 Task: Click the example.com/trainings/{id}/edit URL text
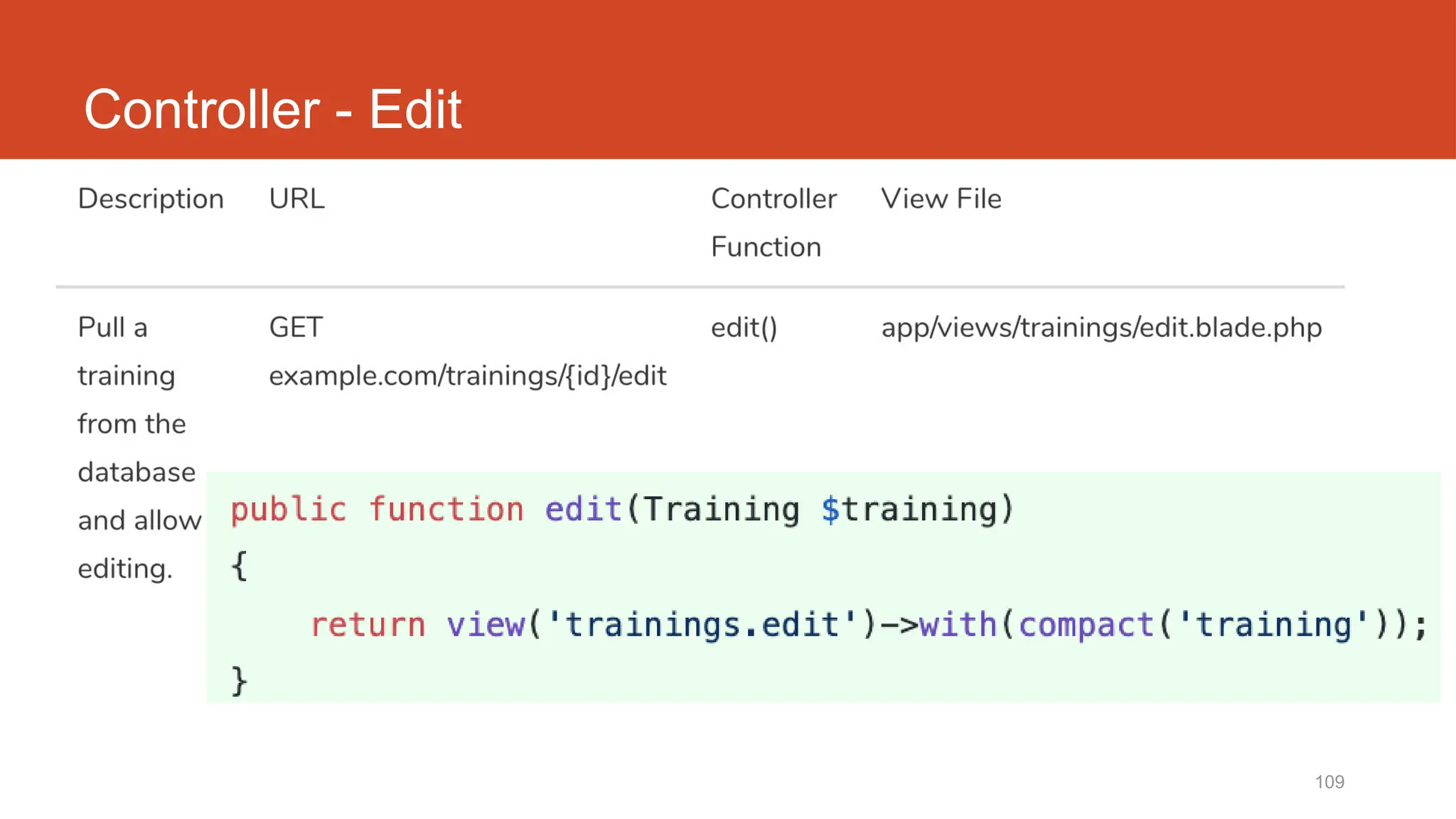tap(467, 376)
